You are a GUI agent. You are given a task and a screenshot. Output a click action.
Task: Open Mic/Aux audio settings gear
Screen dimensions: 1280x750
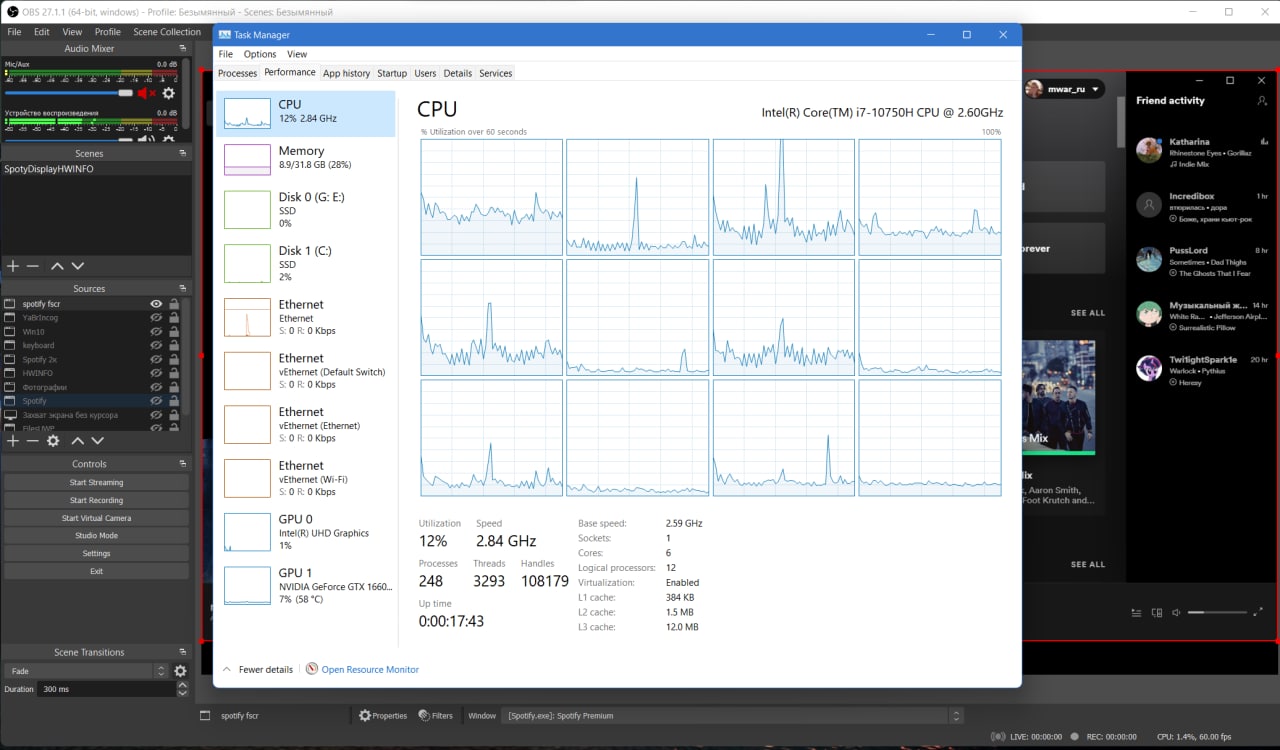168,93
